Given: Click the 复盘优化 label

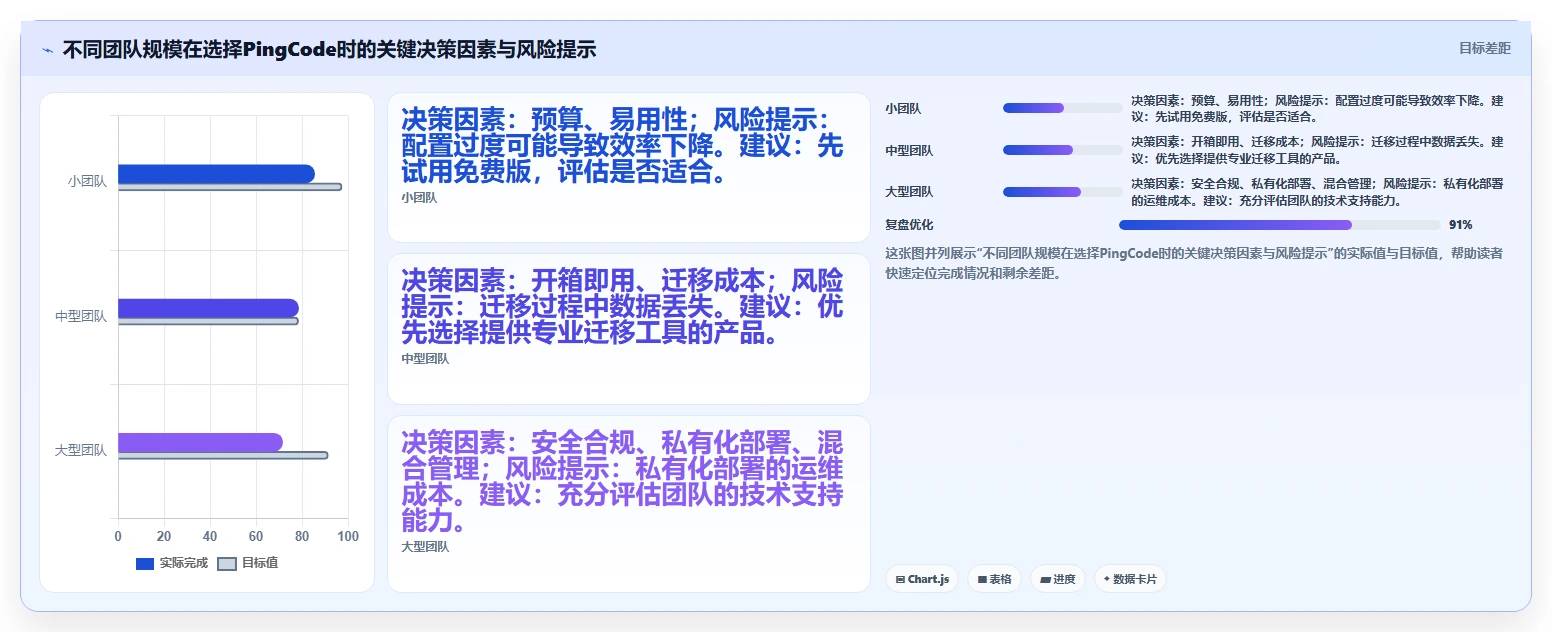Looking at the screenshot, I should pos(909,225).
